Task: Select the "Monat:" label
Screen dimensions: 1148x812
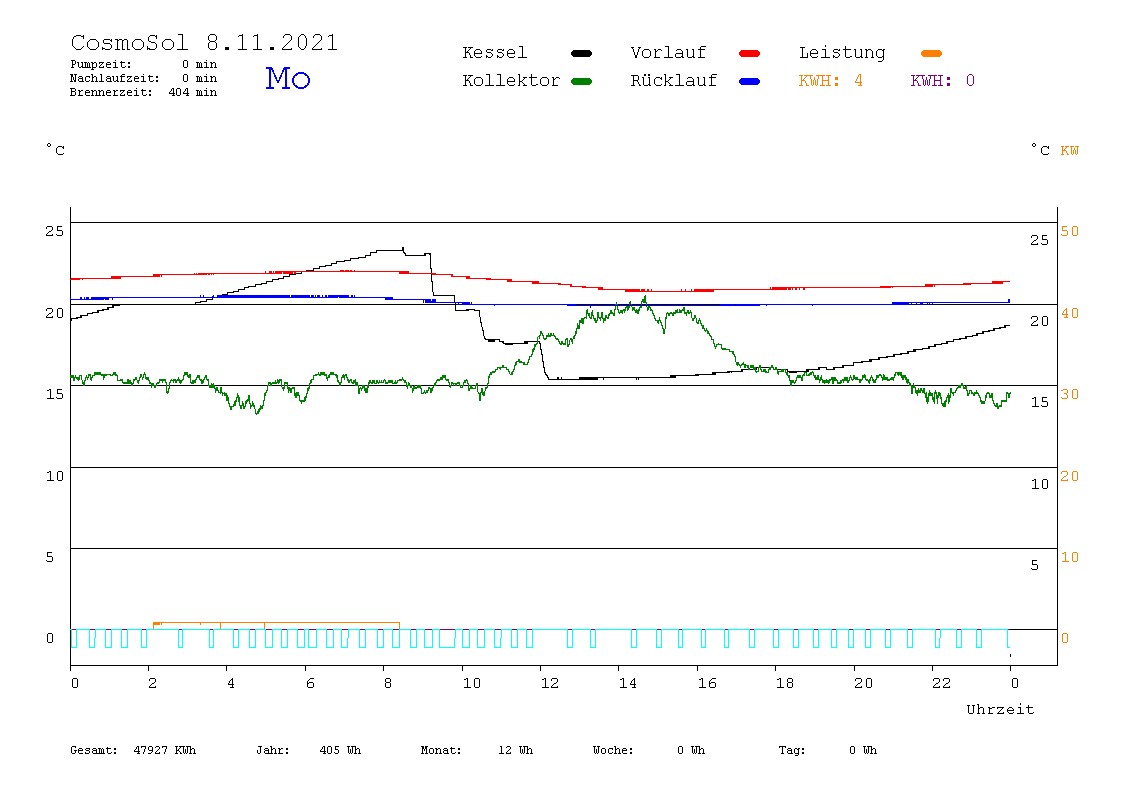Action: [x=441, y=750]
